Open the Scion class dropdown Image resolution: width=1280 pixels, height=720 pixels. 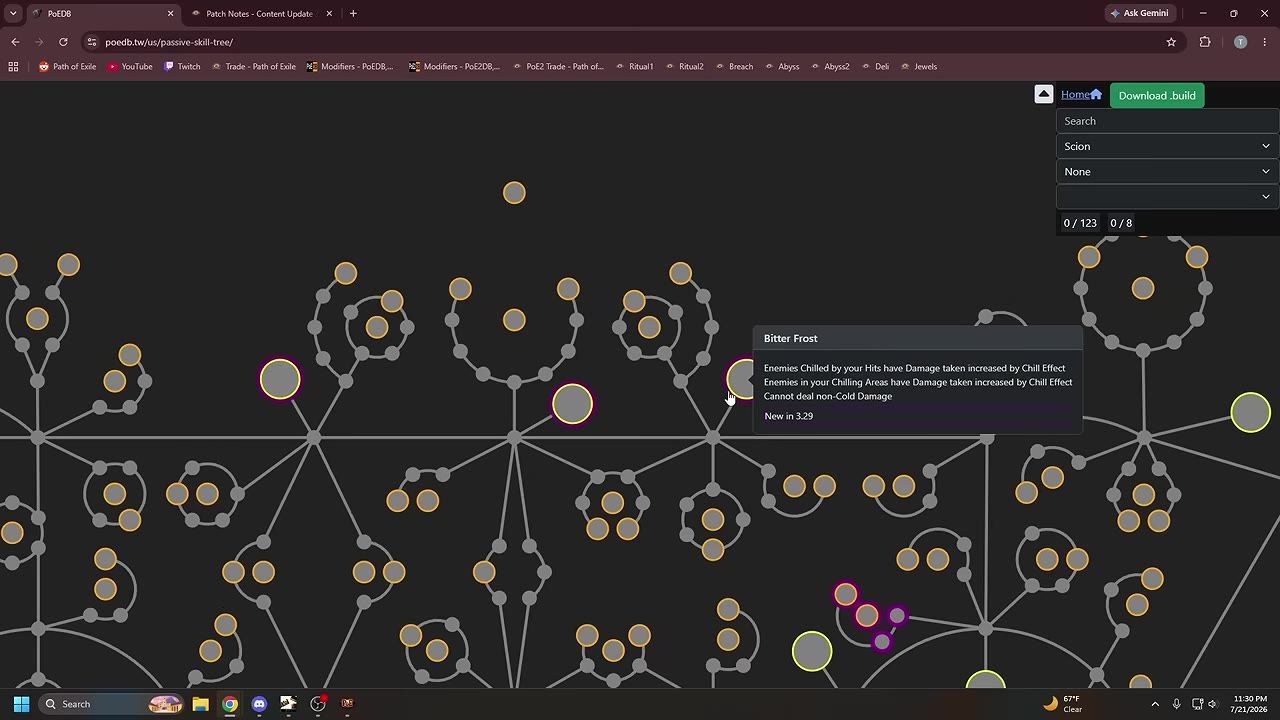(x=1167, y=146)
